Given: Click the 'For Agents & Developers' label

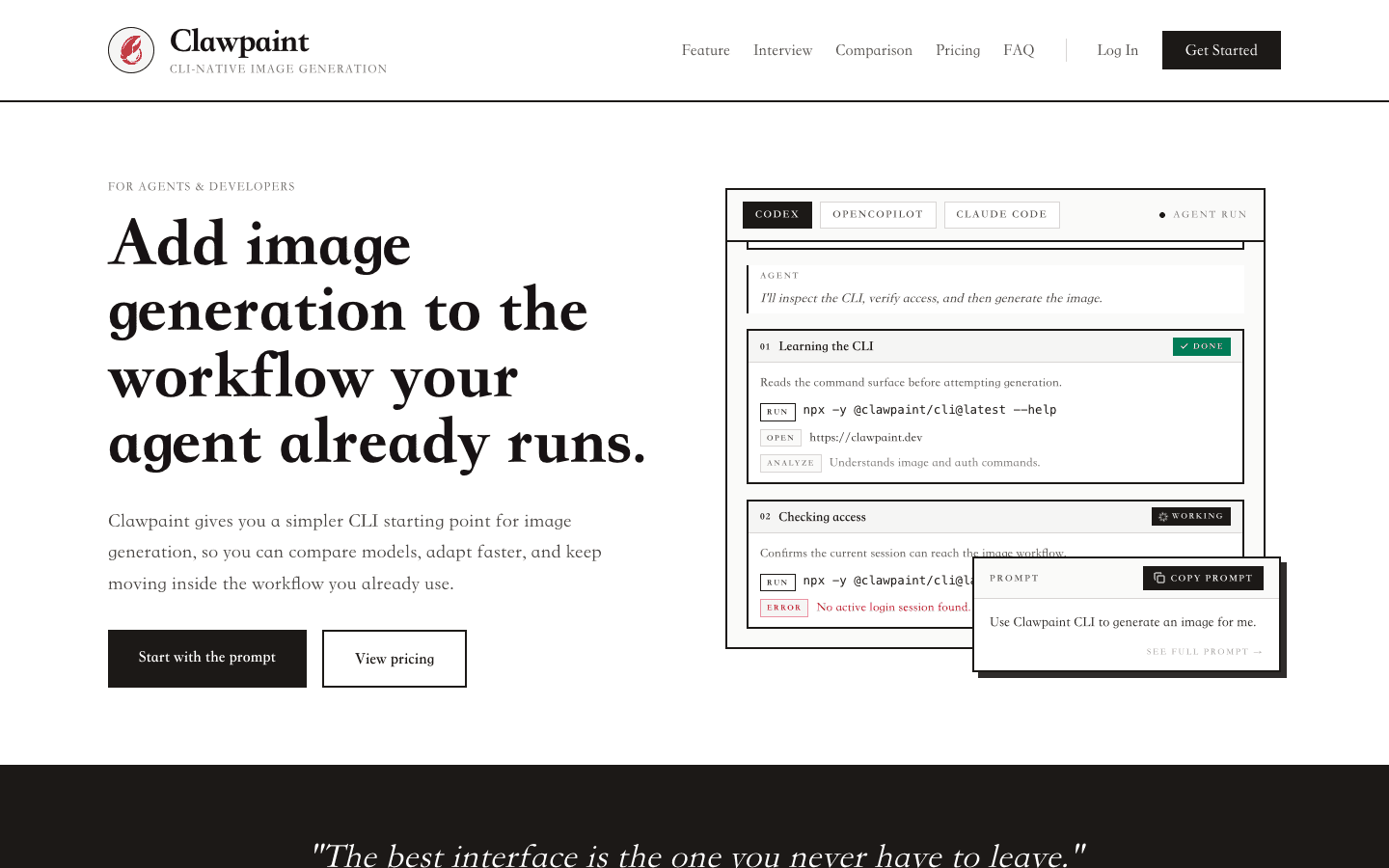Looking at the screenshot, I should (202, 187).
